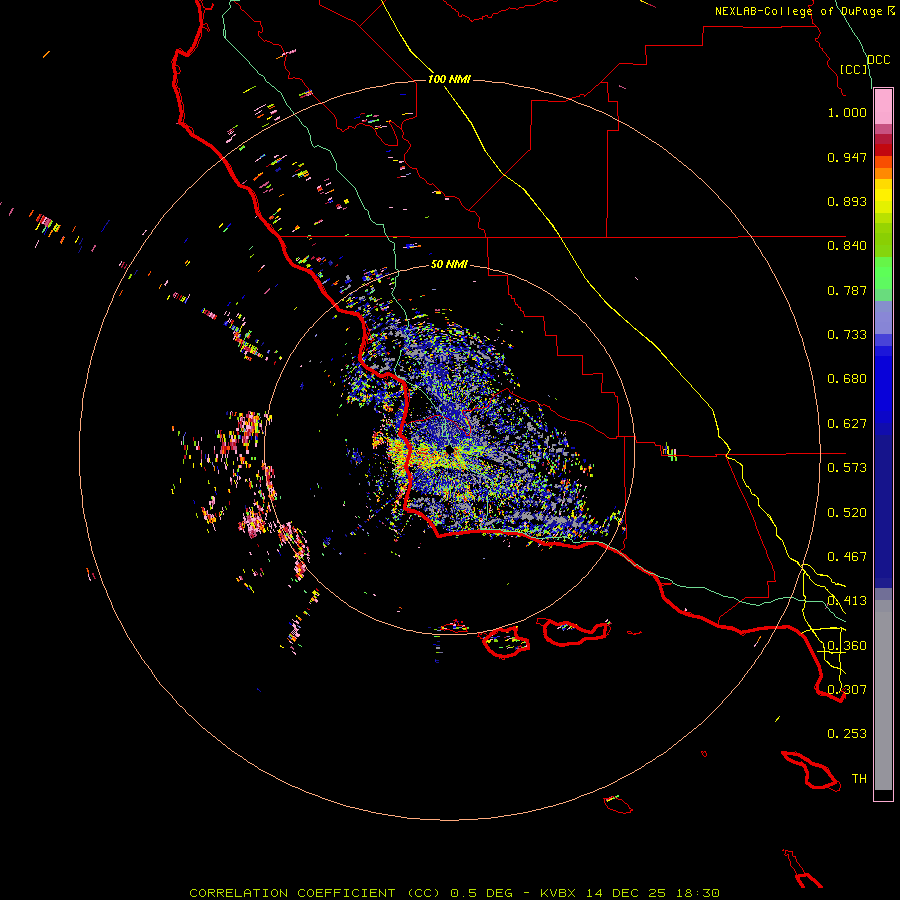Click the DCC label above the color scale
The height and width of the screenshot is (900, 900).
pos(878,60)
